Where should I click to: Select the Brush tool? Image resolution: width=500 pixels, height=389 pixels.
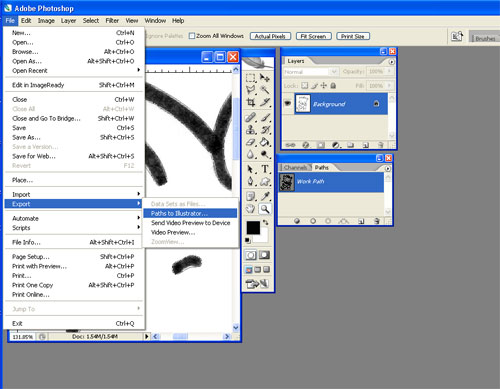[265, 117]
